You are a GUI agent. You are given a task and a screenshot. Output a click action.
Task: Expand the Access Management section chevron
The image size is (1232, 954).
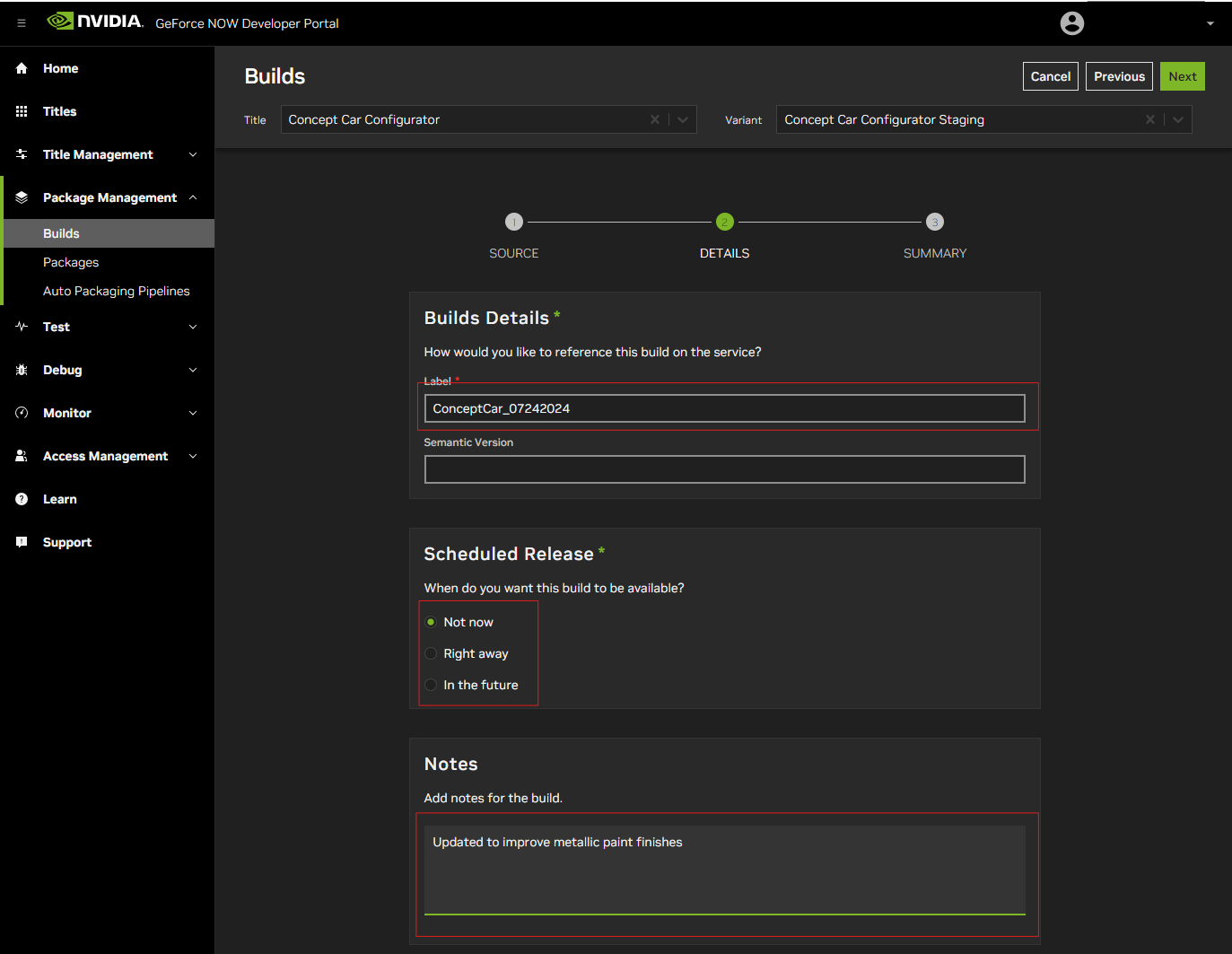193,456
